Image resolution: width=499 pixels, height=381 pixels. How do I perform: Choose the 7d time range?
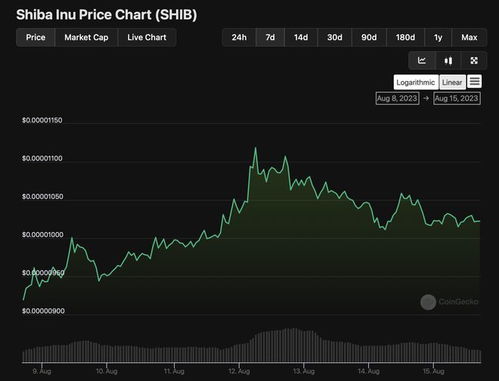pyautogui.click(x=270, y=37)
